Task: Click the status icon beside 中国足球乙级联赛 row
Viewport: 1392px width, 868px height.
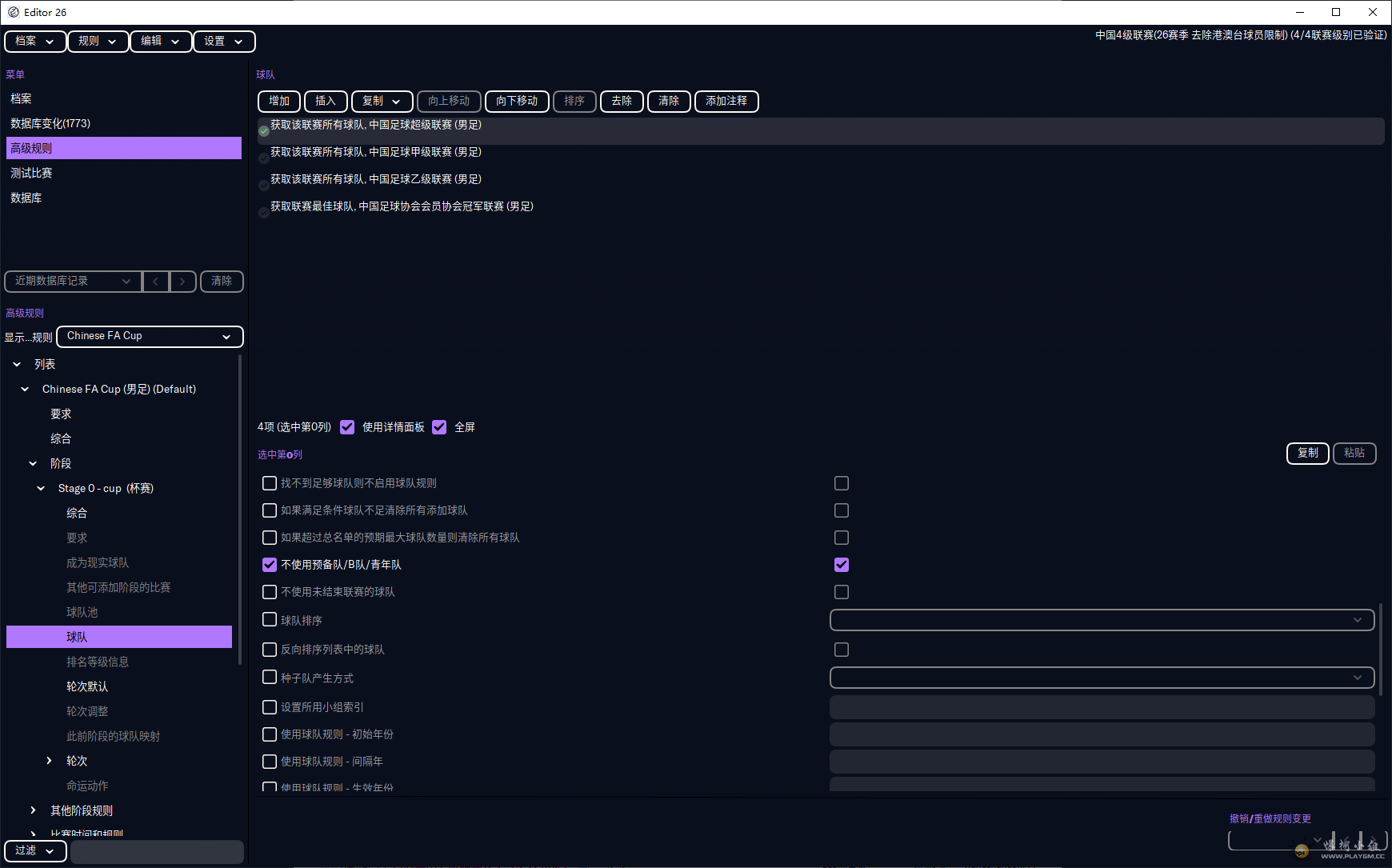Action: [x=264, y=186]
